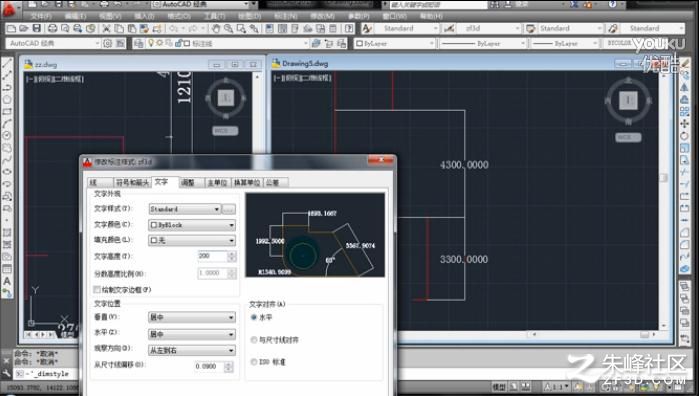
Task: Switch to the Symbols and Arrows tab
Action: coord(132,182)
